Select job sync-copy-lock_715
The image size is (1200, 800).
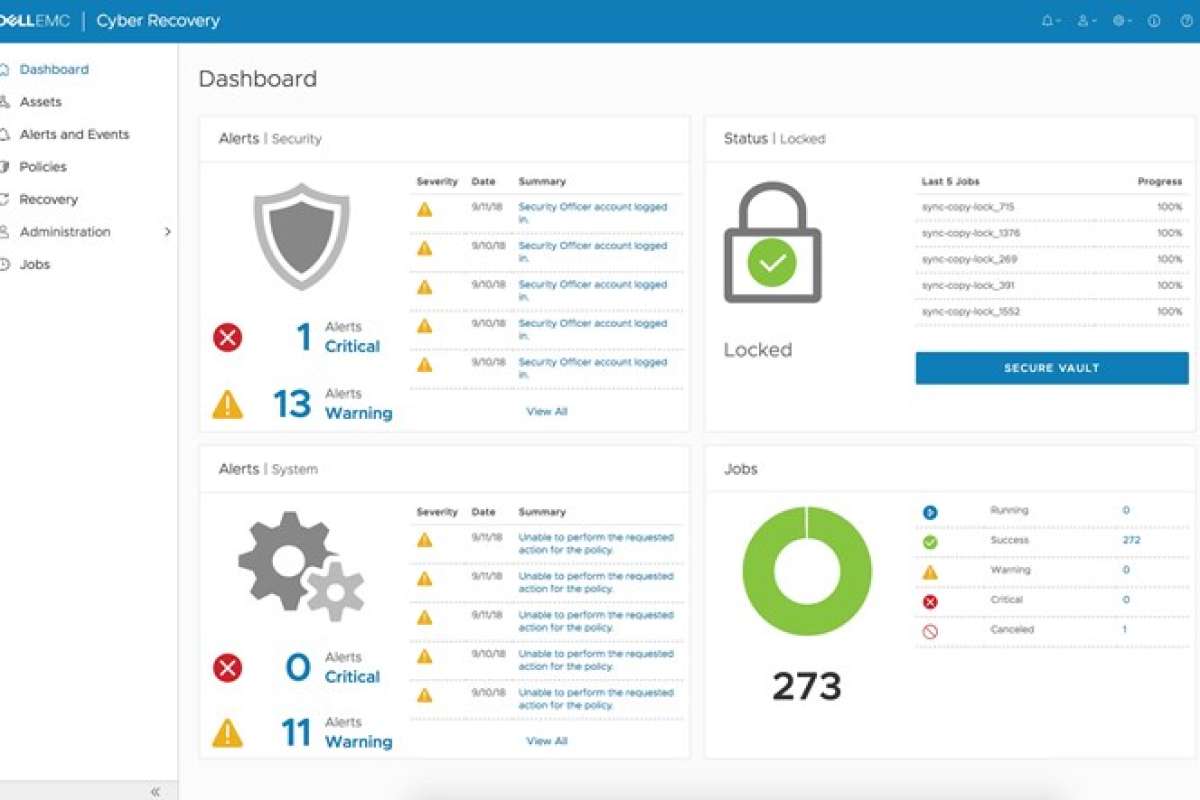pos(968,207)
